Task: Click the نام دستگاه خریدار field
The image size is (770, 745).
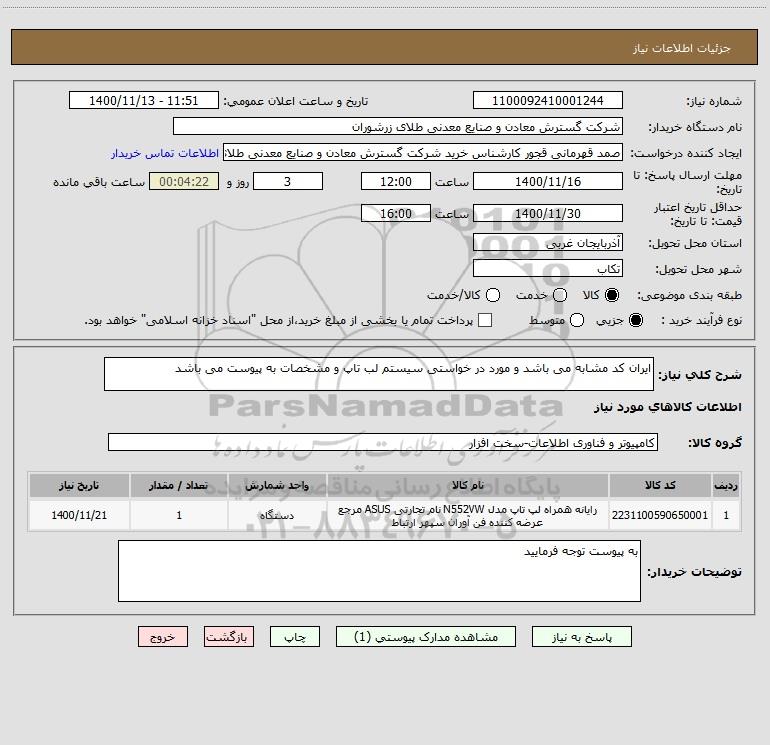Action: [398, 126]
